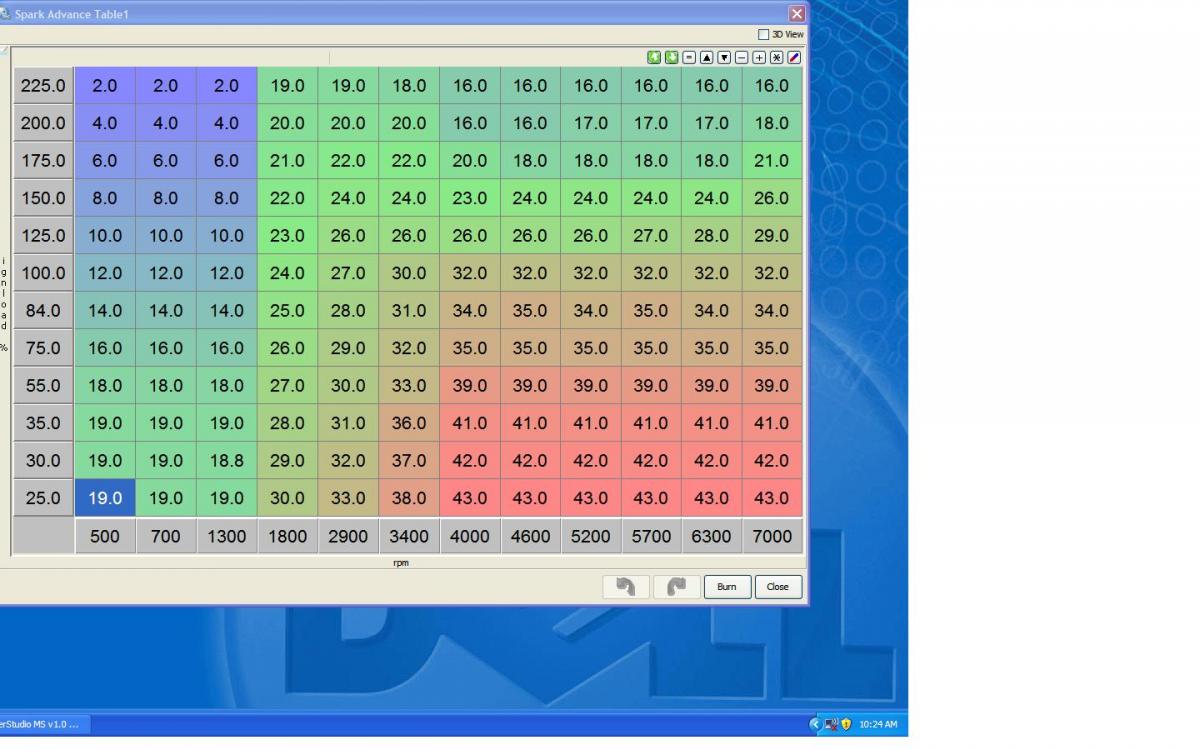1200x750 pixels.
Task: Select the 75.0 load row header
Action: (x=43, y=348)
